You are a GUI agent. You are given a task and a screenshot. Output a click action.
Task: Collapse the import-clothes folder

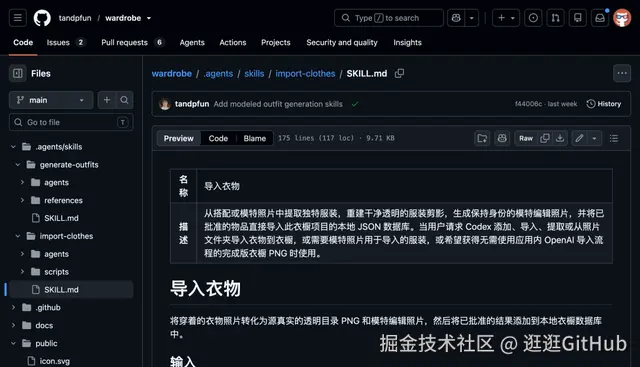(18, 236)
